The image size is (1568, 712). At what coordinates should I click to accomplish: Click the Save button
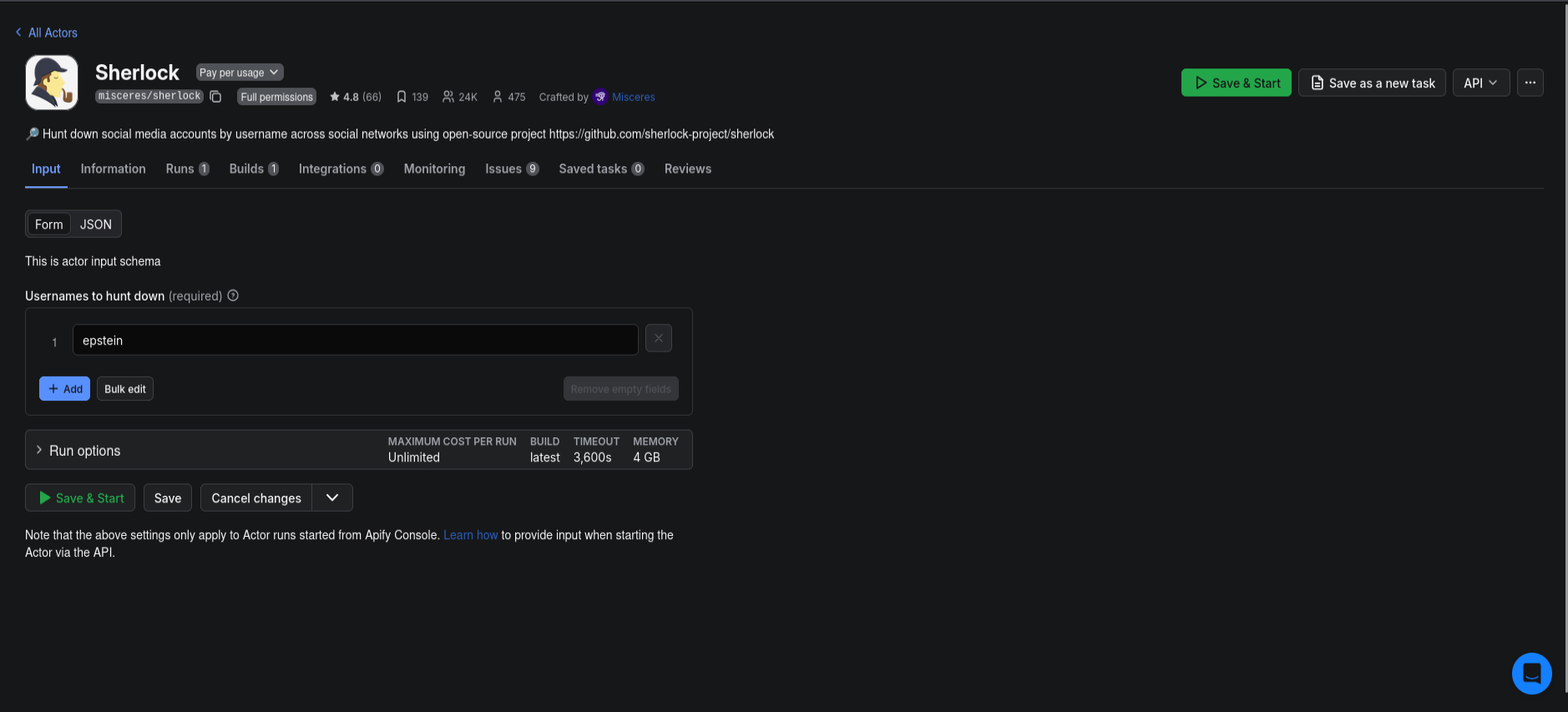[x=168, y=498]
